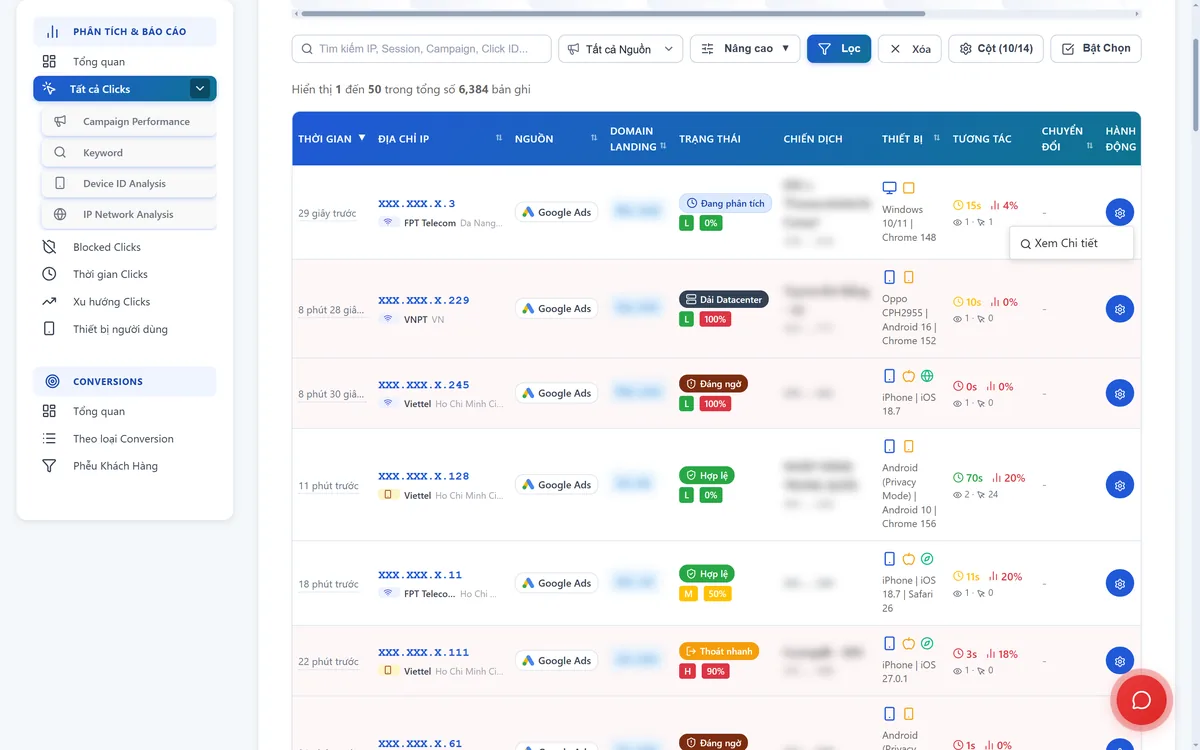This screenshot has height=750, width=1200.
Task: Open row action gear for XXX.XXX.X.111
Action: coord(1119,660)
